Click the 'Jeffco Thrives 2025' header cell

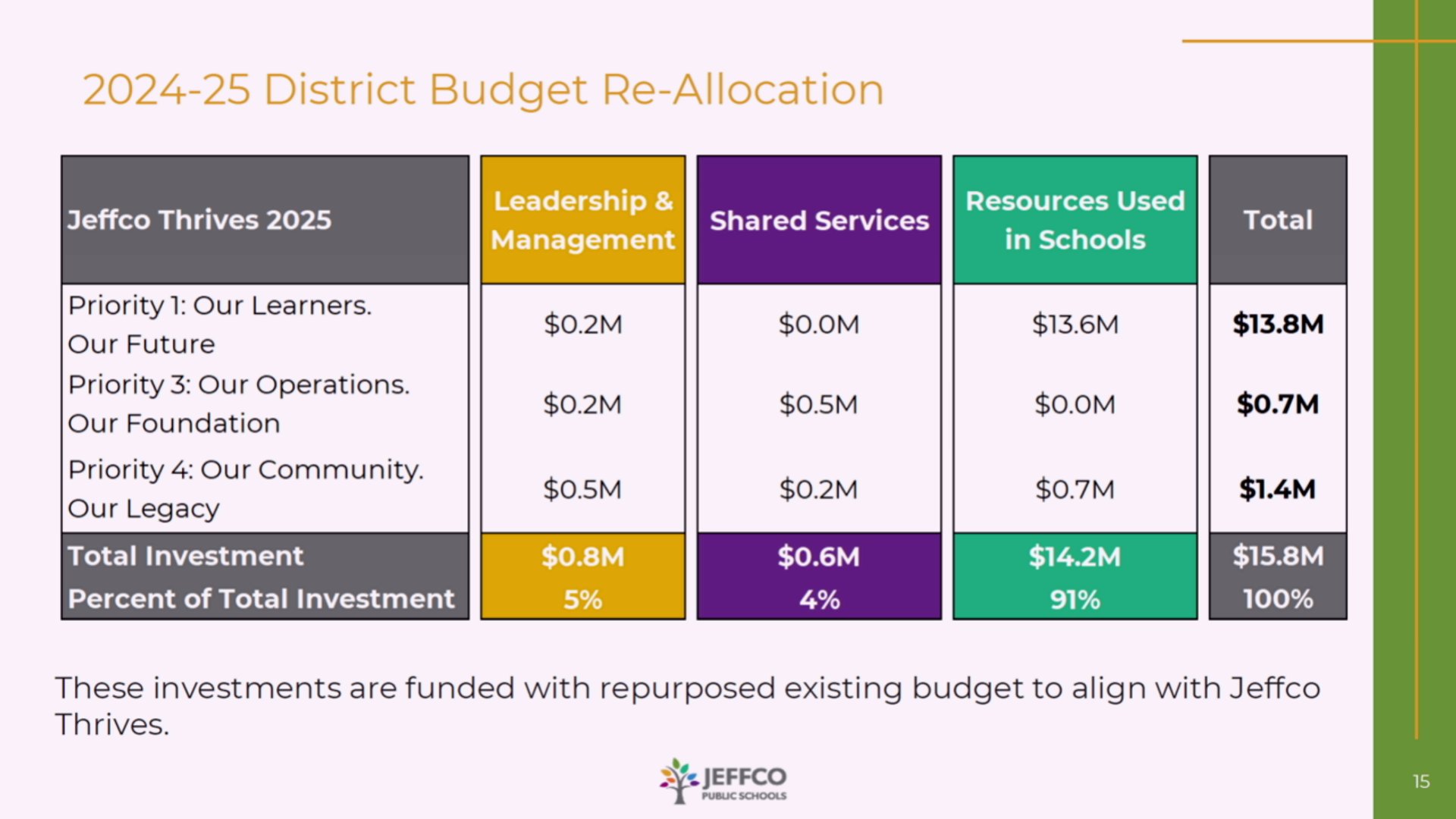click(265, 220)
